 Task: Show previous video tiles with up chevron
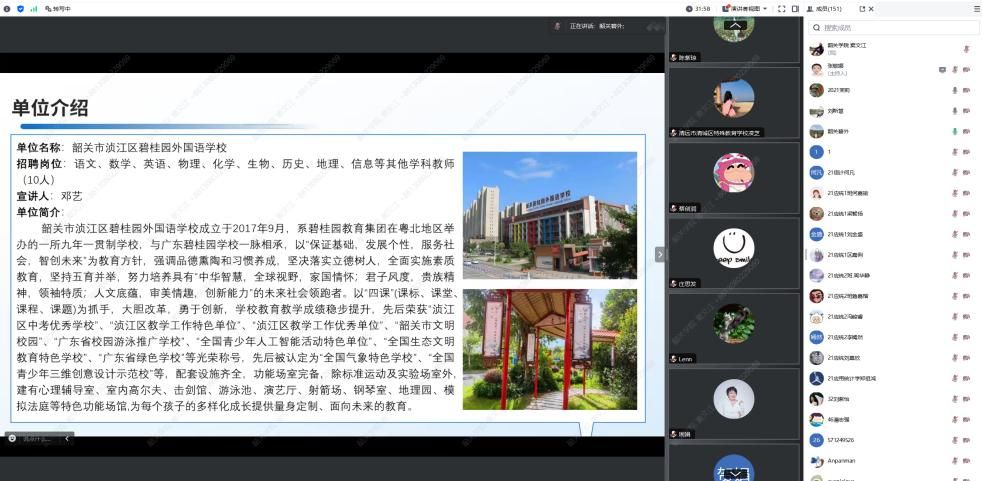[735, 26]
